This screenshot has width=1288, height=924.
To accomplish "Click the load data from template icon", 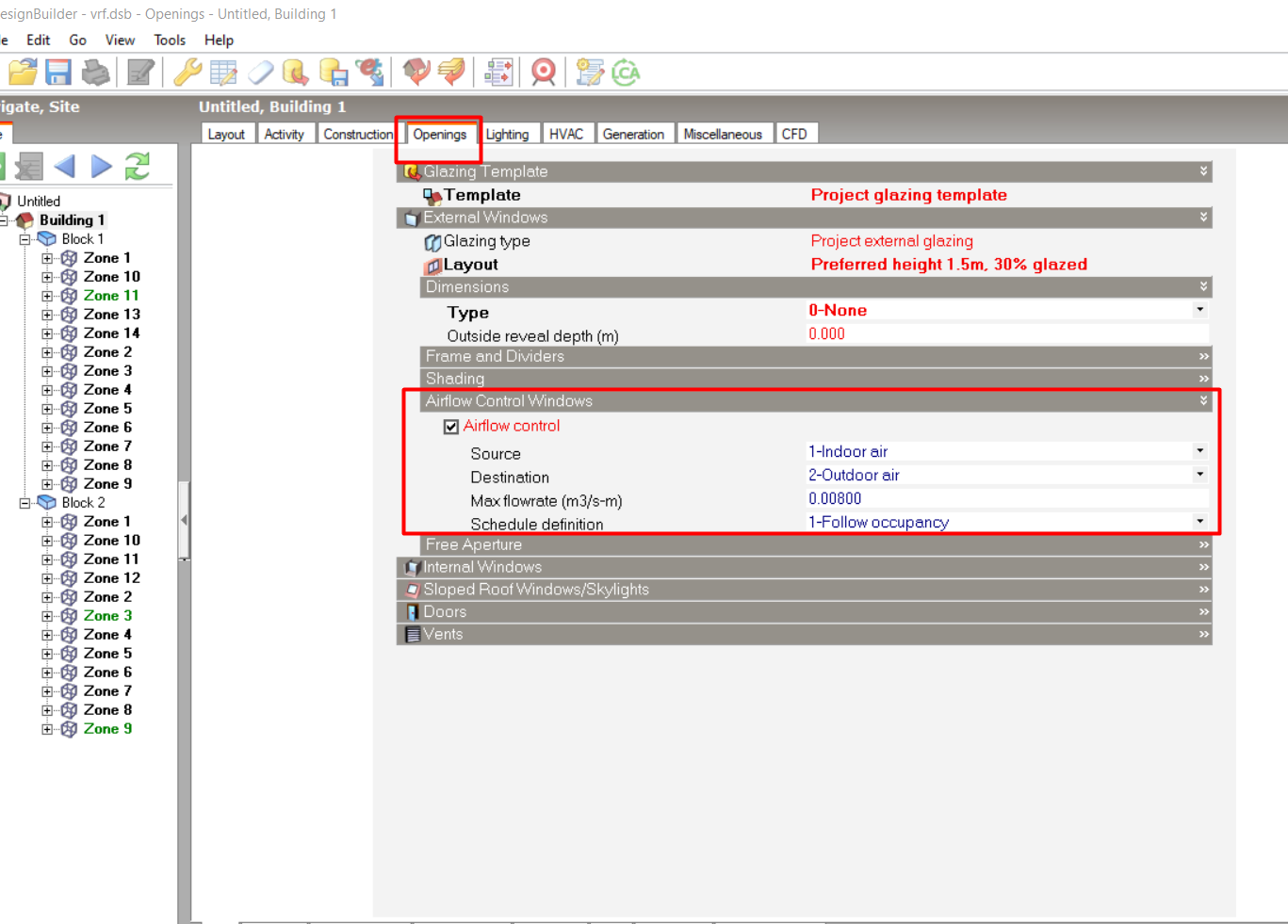I will coord(296,73).
